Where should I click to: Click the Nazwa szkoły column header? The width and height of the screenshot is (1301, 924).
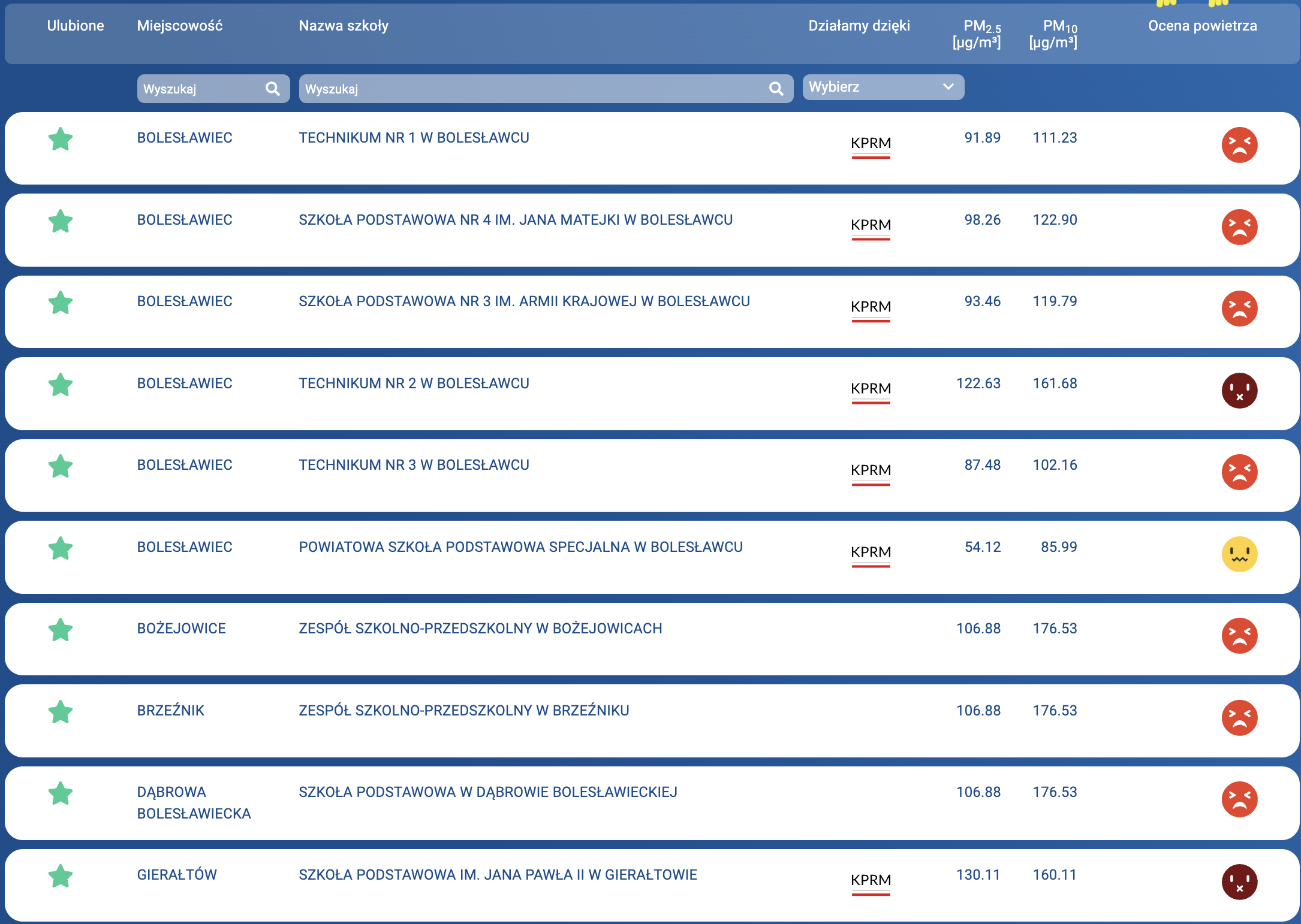click(x=344, y=26)
